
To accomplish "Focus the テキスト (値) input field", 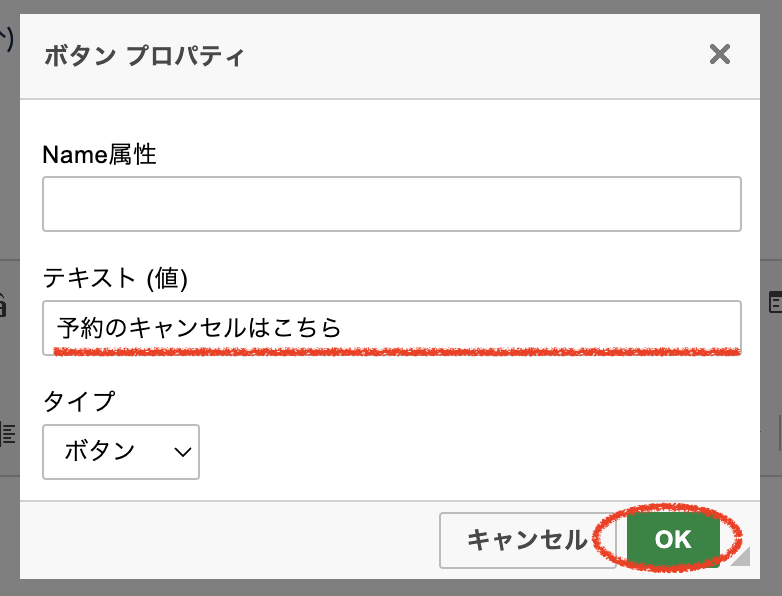I will [391, 327].
